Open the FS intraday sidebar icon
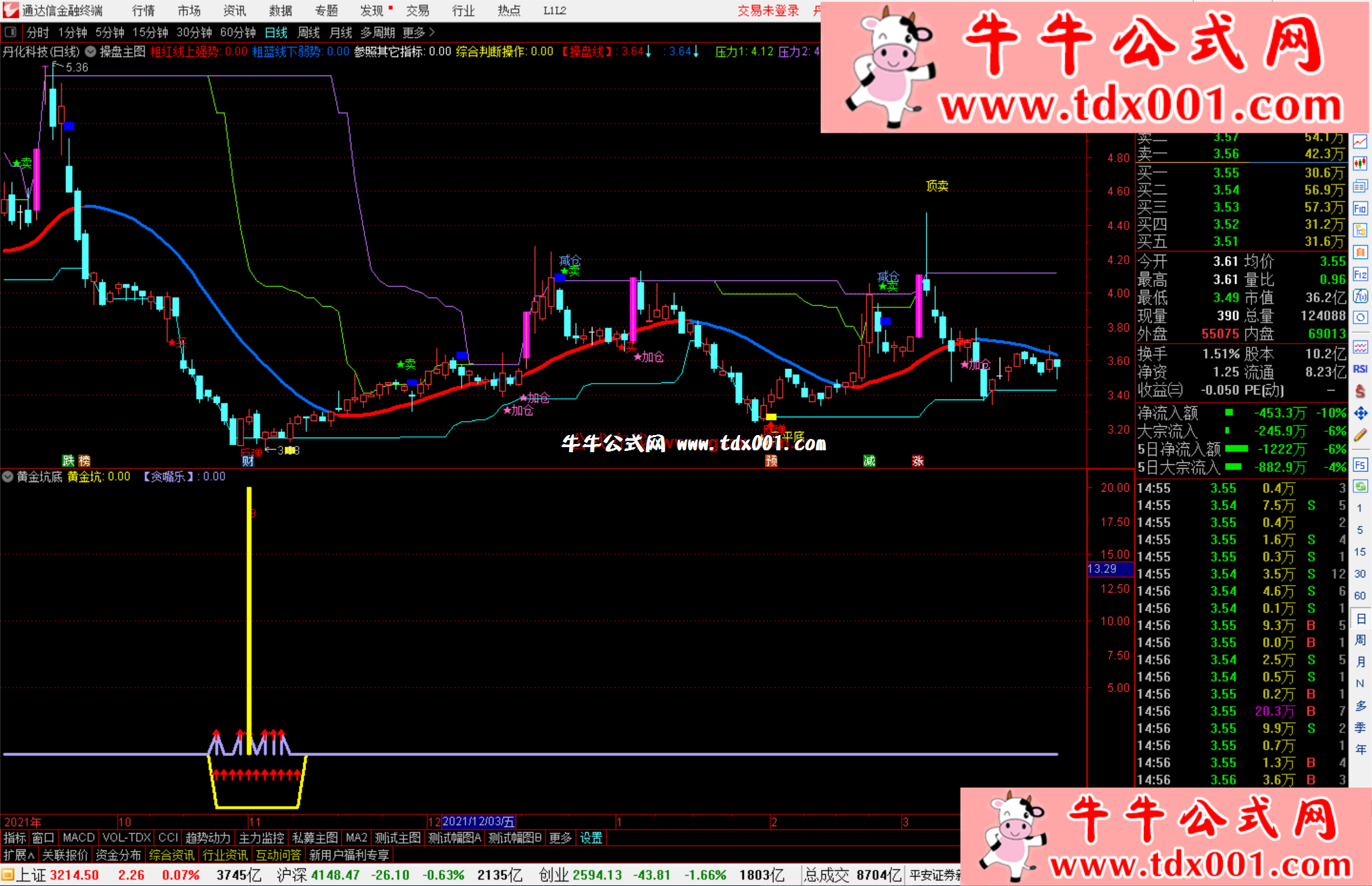Viewport: 1372px width, 886px height. [x=1360, y=465]
